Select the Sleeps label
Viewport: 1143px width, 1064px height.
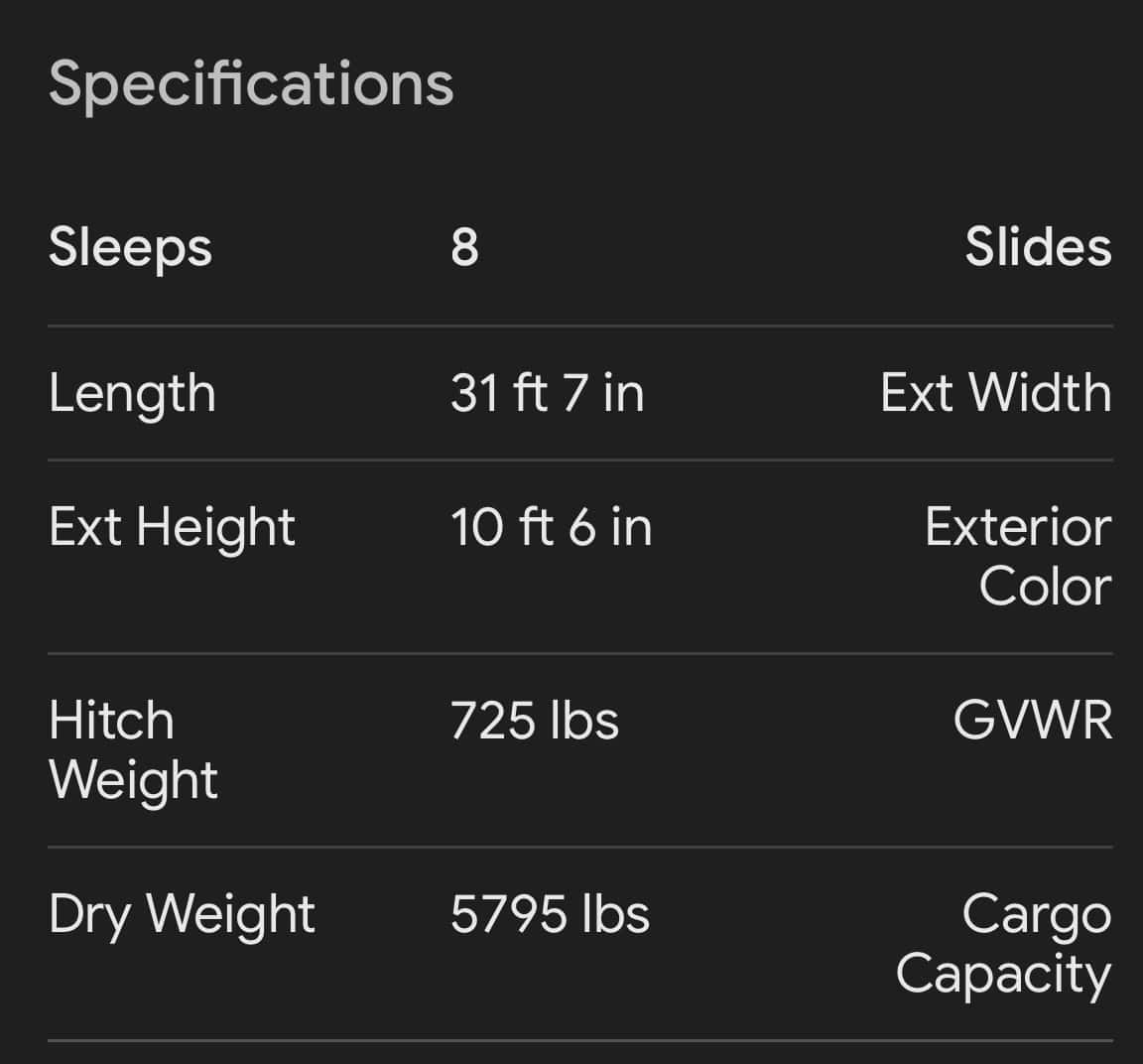click(130, 247)
